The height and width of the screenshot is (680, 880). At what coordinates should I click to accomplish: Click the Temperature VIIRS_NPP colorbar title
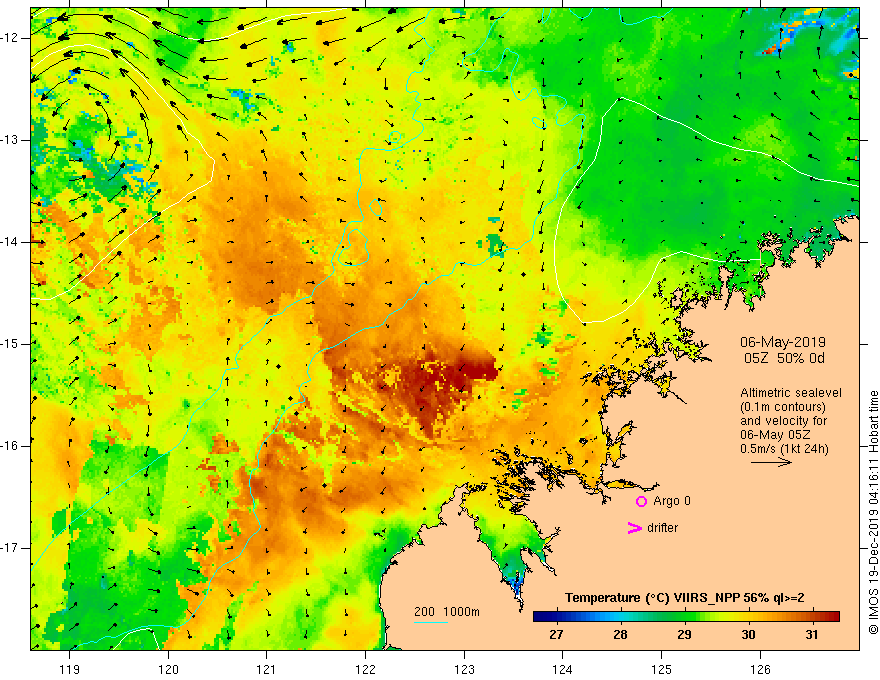(684, 598)
